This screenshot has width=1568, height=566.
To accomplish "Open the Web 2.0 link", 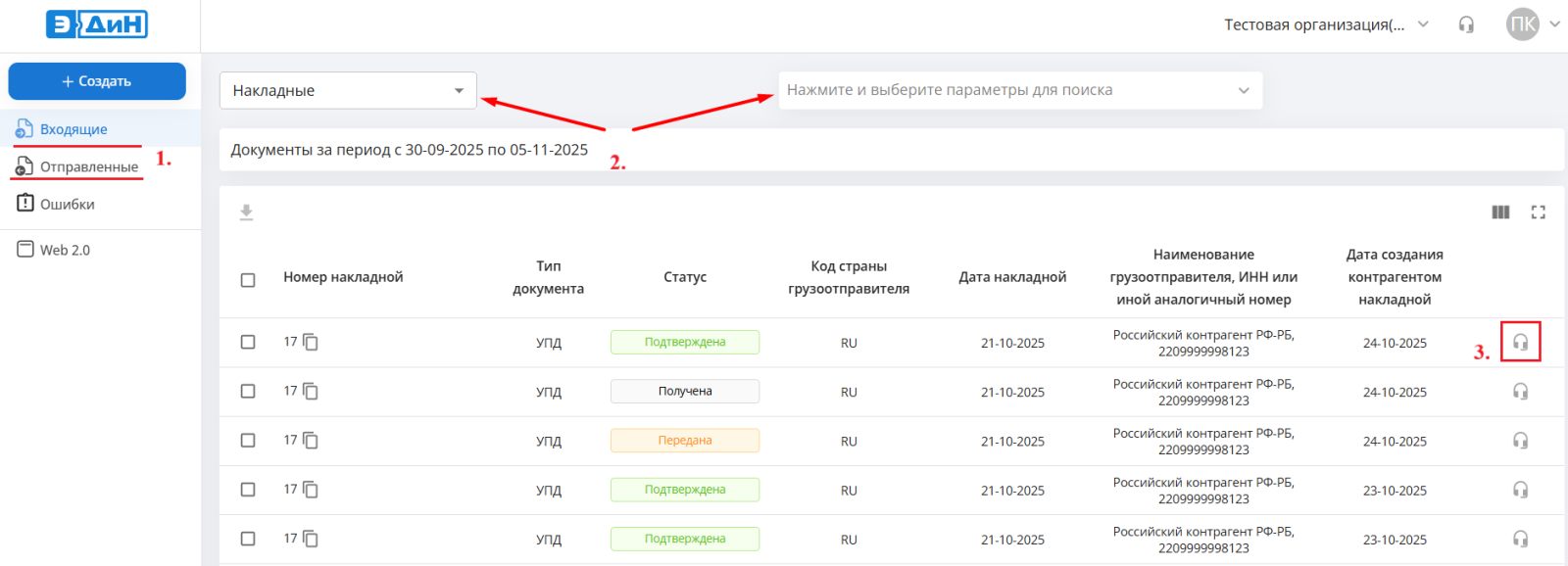I will click(65, 250).
